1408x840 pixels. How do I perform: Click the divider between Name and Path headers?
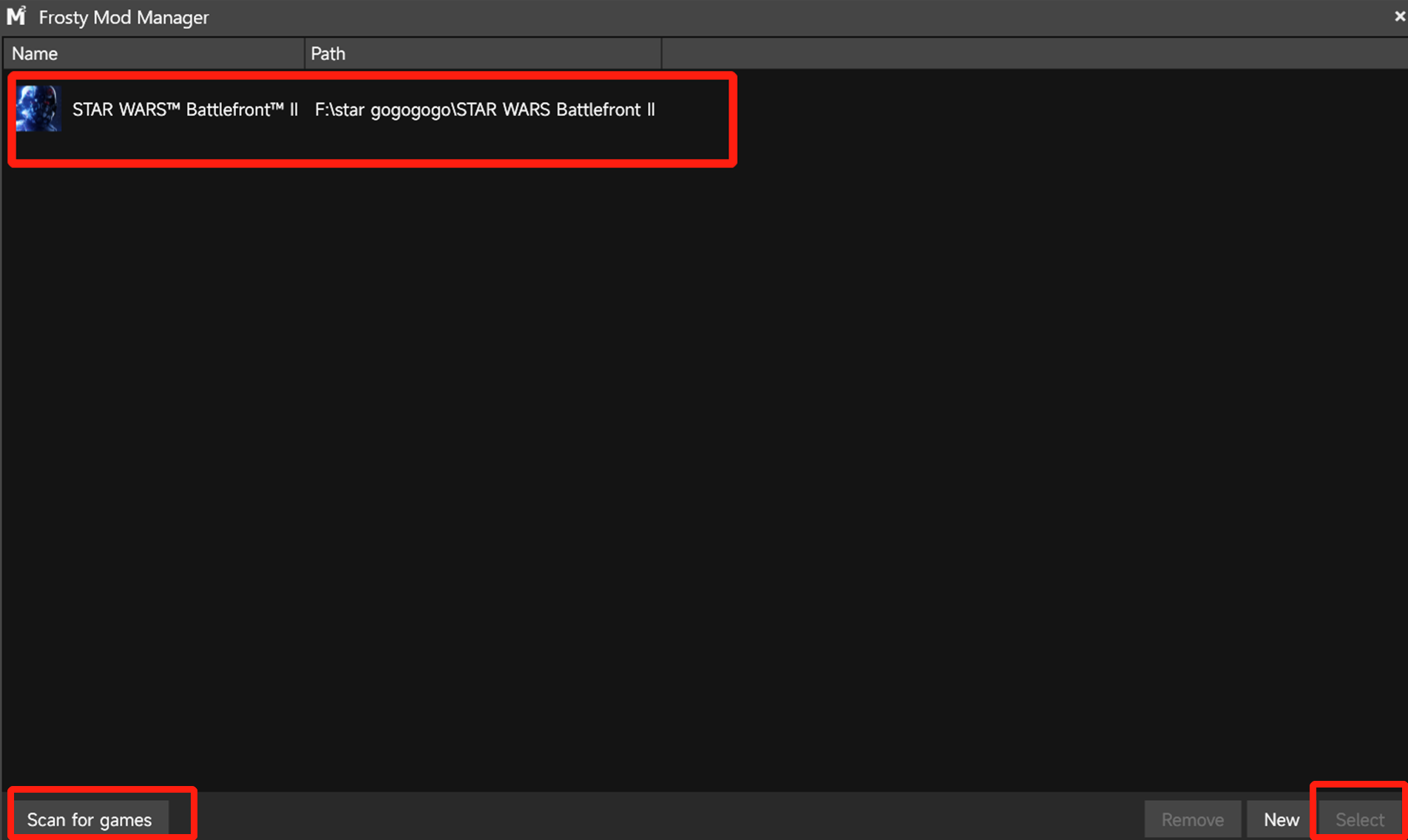[304, 53]
